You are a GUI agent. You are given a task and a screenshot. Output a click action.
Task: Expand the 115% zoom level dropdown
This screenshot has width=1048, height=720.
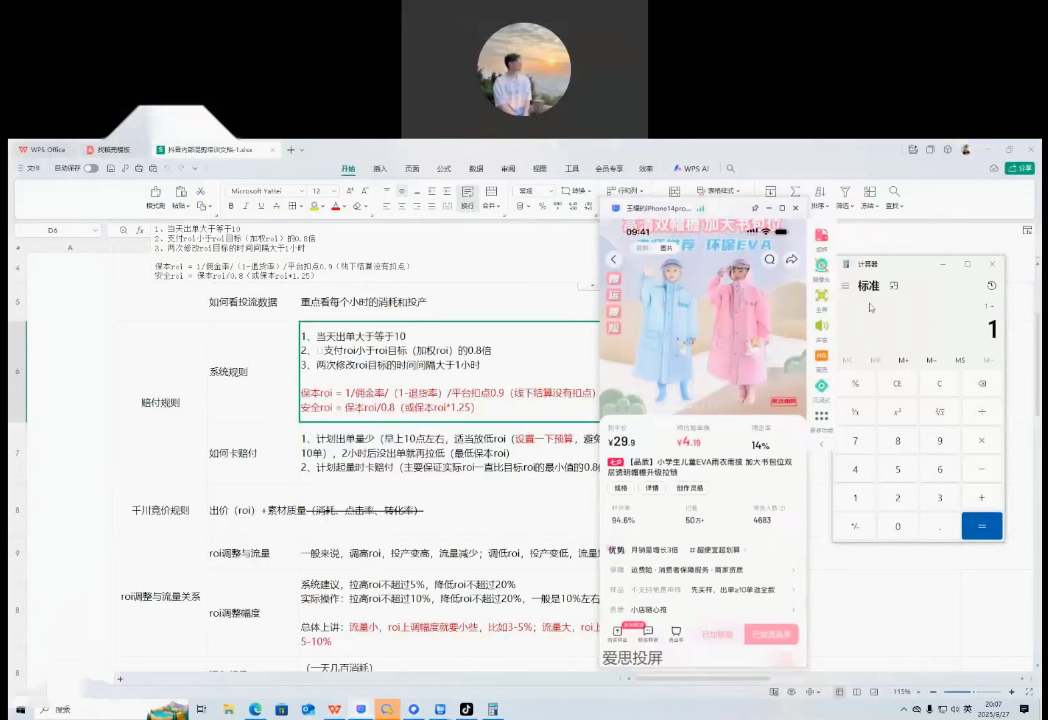pos(919,691)
